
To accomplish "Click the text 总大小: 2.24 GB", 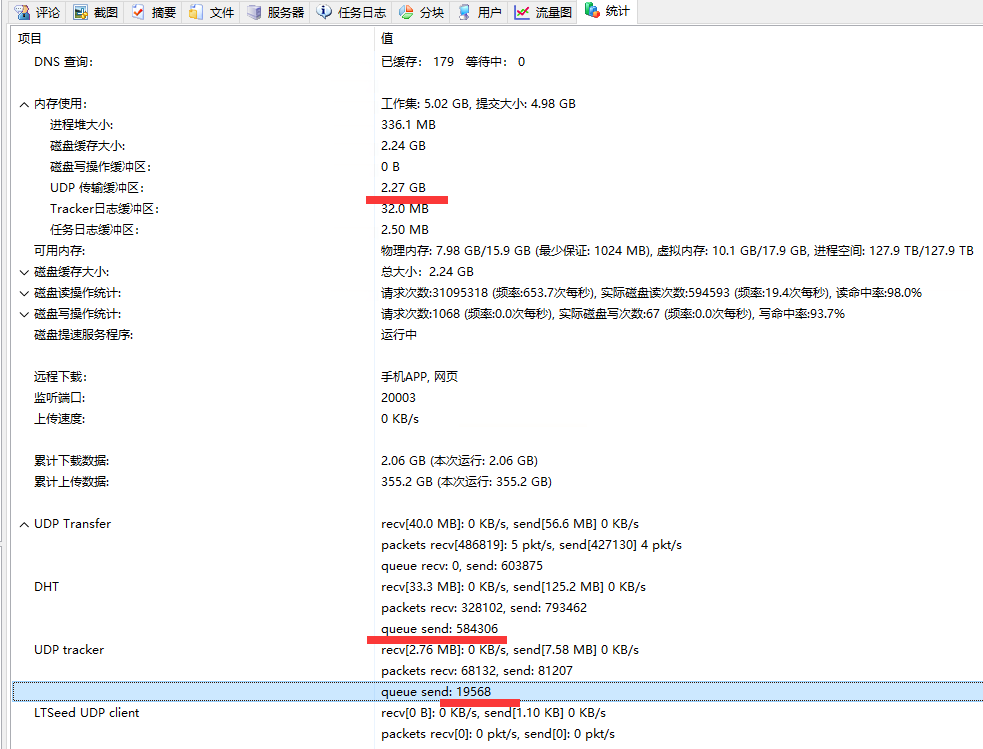I will (x=427, y=272).
